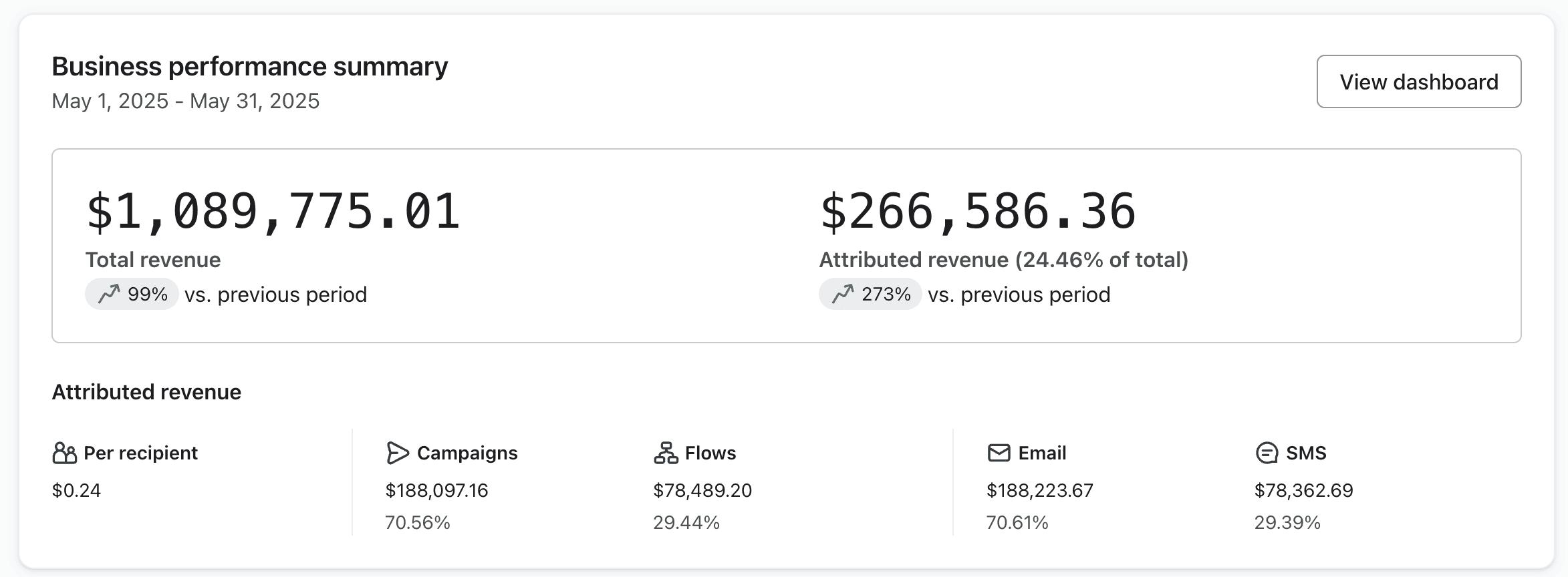
Task: Select the 273% change badge
Action: click(870, 294)
